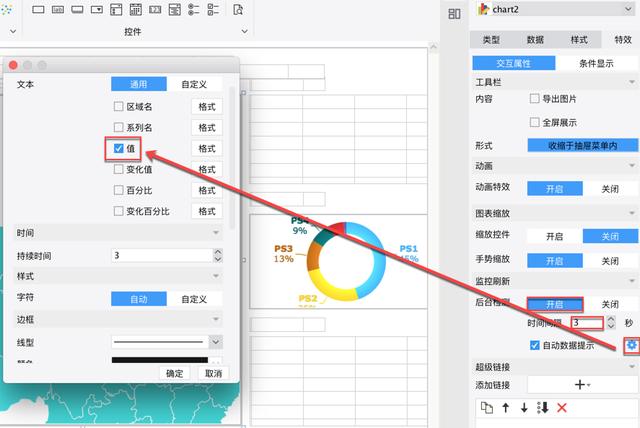The image size is (640, 428).
Task: Select the dropdown tree widget icon
Action: pyautogui.click(x=175, y=9)
